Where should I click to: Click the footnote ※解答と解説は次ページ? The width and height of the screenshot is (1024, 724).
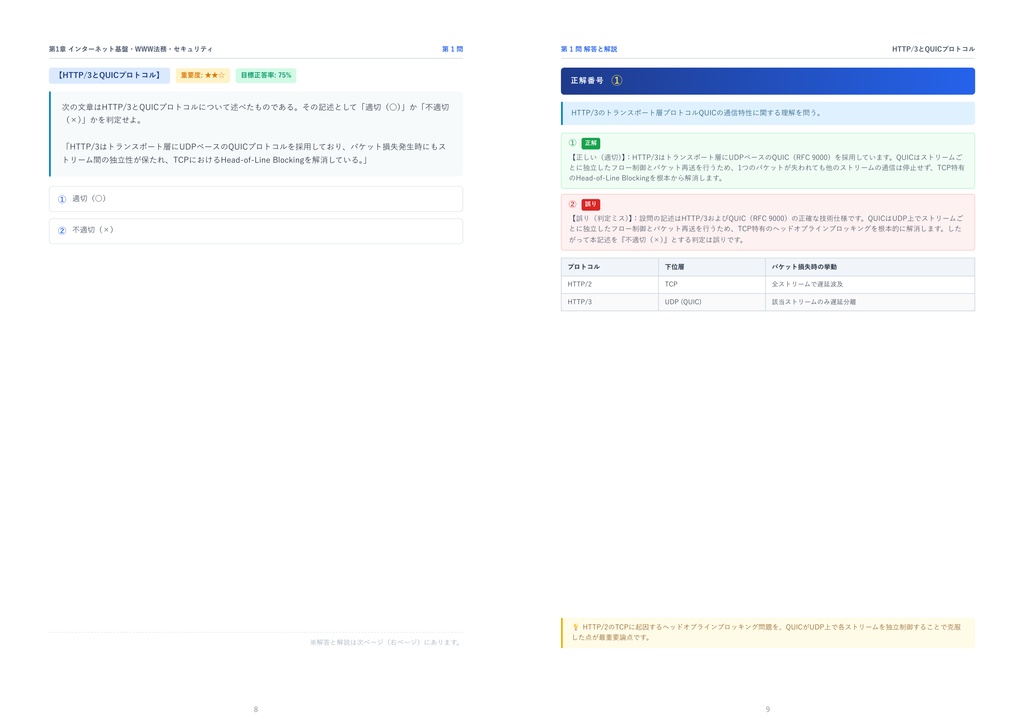386,642
